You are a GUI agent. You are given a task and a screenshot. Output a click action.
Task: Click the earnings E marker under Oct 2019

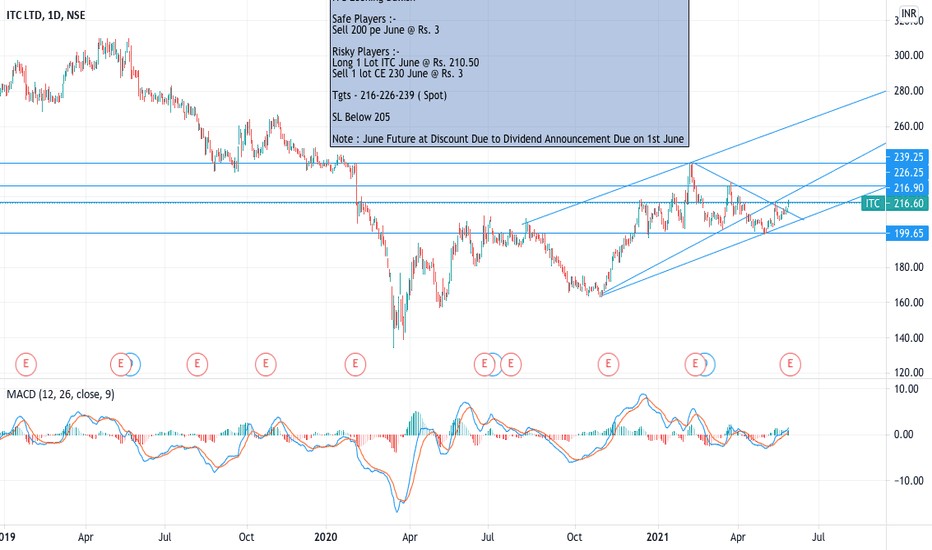click(266, 363)
